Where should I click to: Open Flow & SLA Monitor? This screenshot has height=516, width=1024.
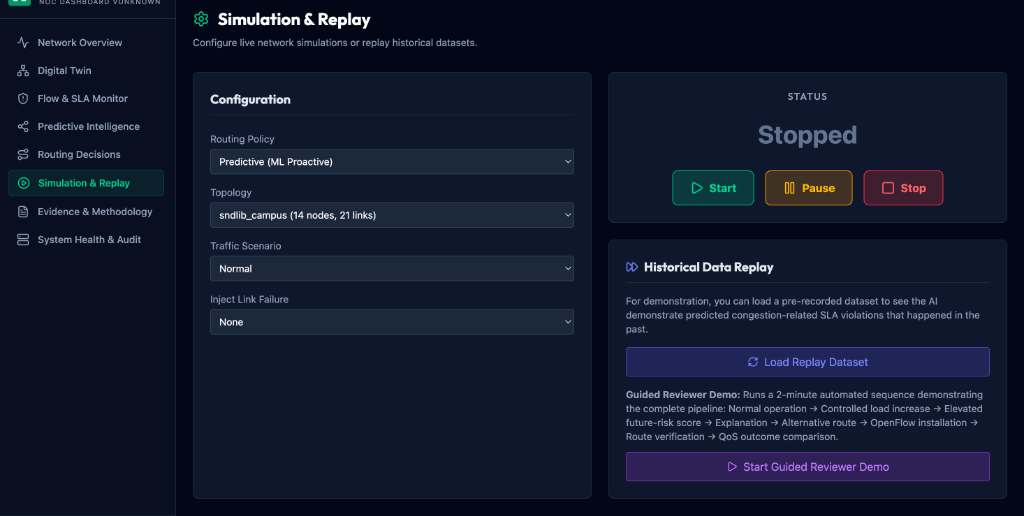point(86,99)
